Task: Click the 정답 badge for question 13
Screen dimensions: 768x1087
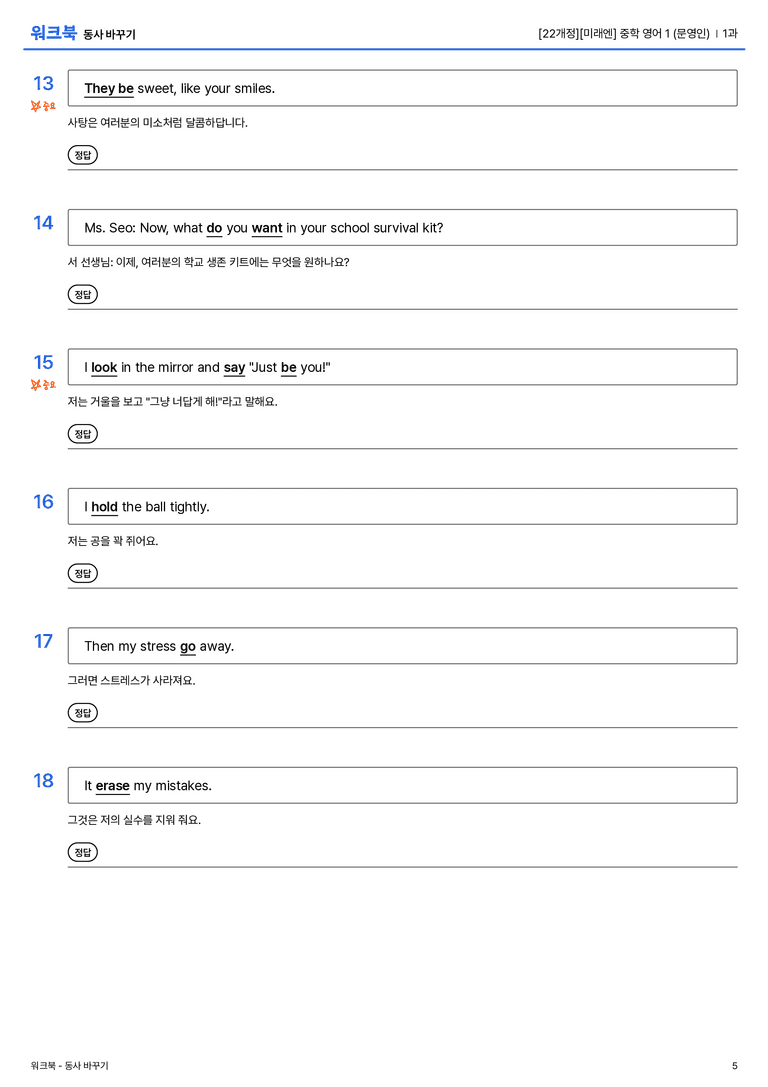Action: pyautogui.click(x=82, y=155)
